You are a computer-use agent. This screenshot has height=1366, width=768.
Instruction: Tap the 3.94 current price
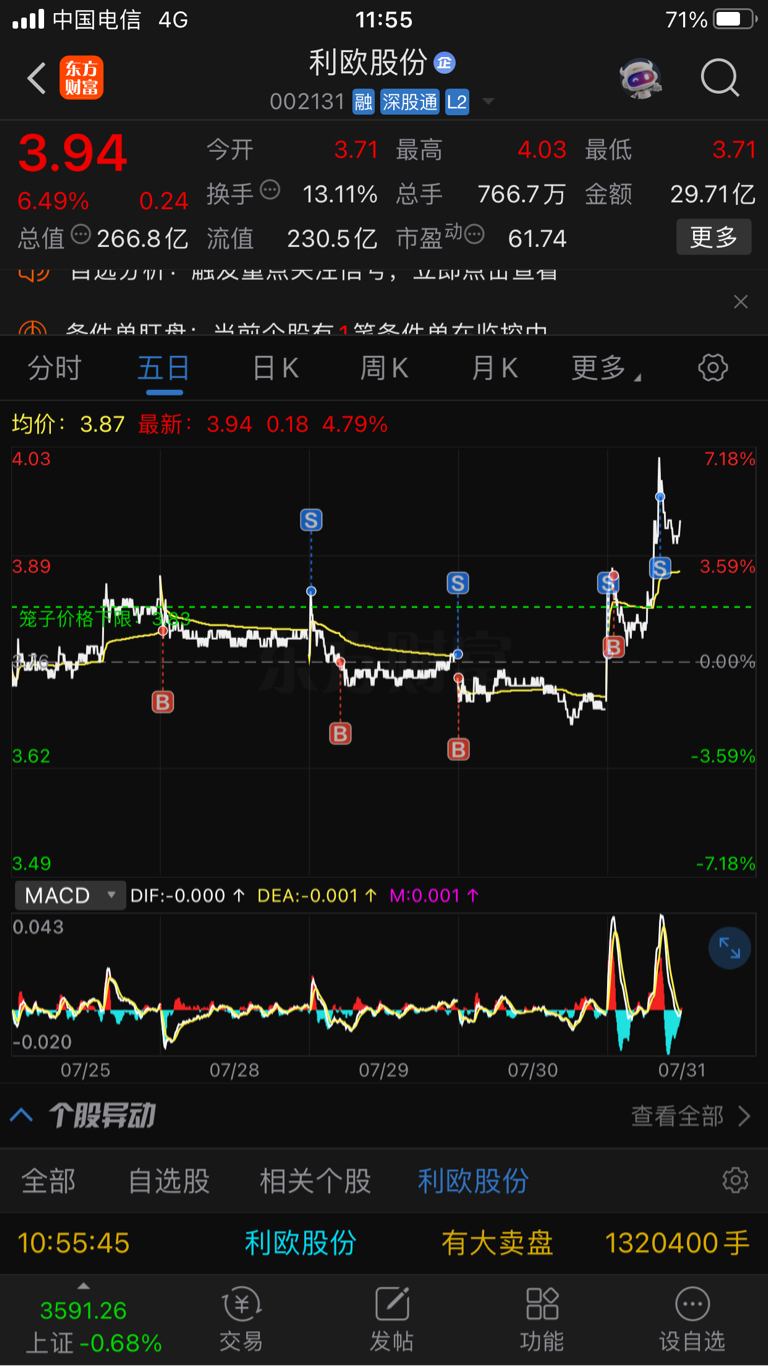(73, 154)
